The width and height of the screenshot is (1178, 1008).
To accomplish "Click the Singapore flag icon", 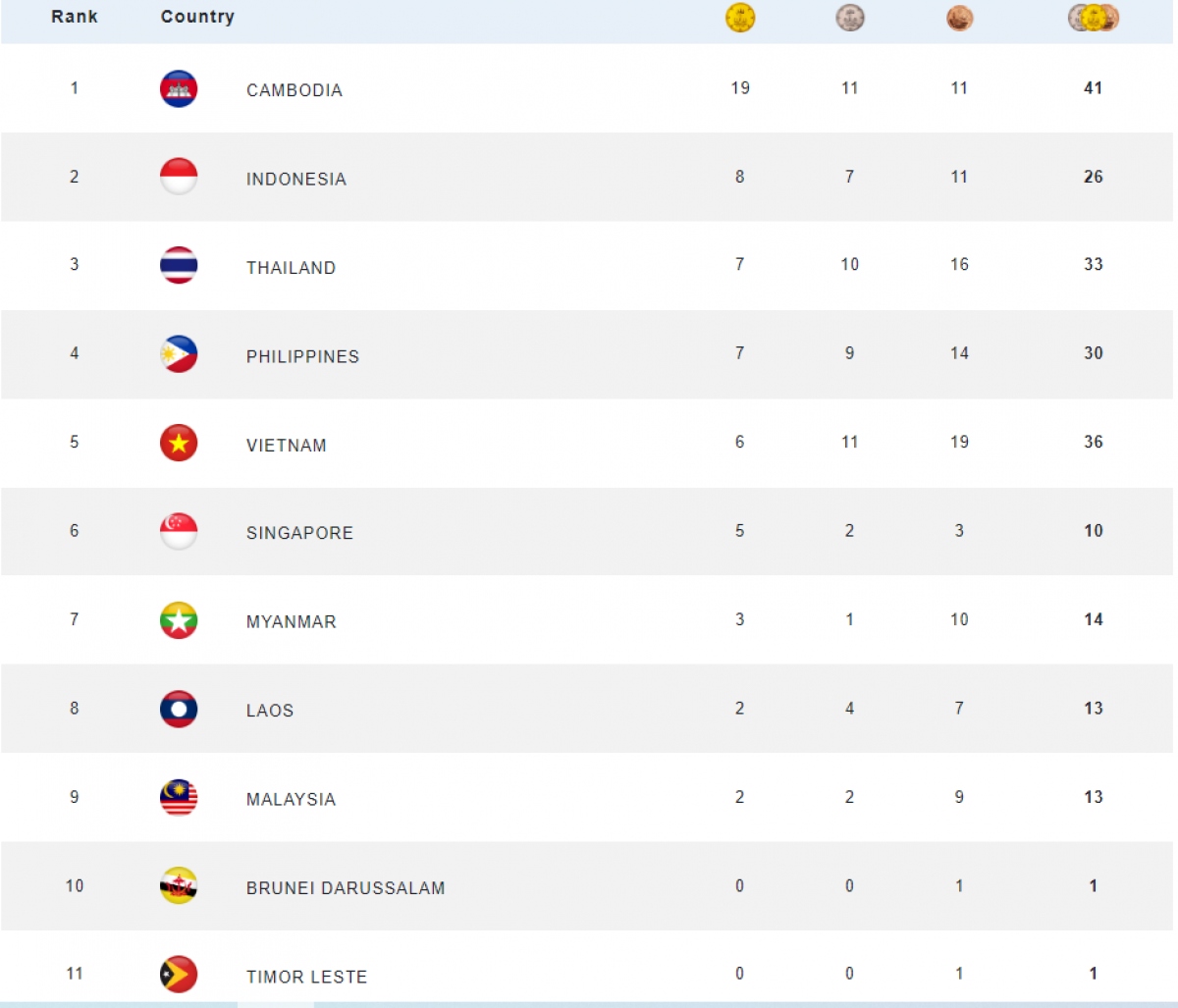I will [x=179, y=532].
